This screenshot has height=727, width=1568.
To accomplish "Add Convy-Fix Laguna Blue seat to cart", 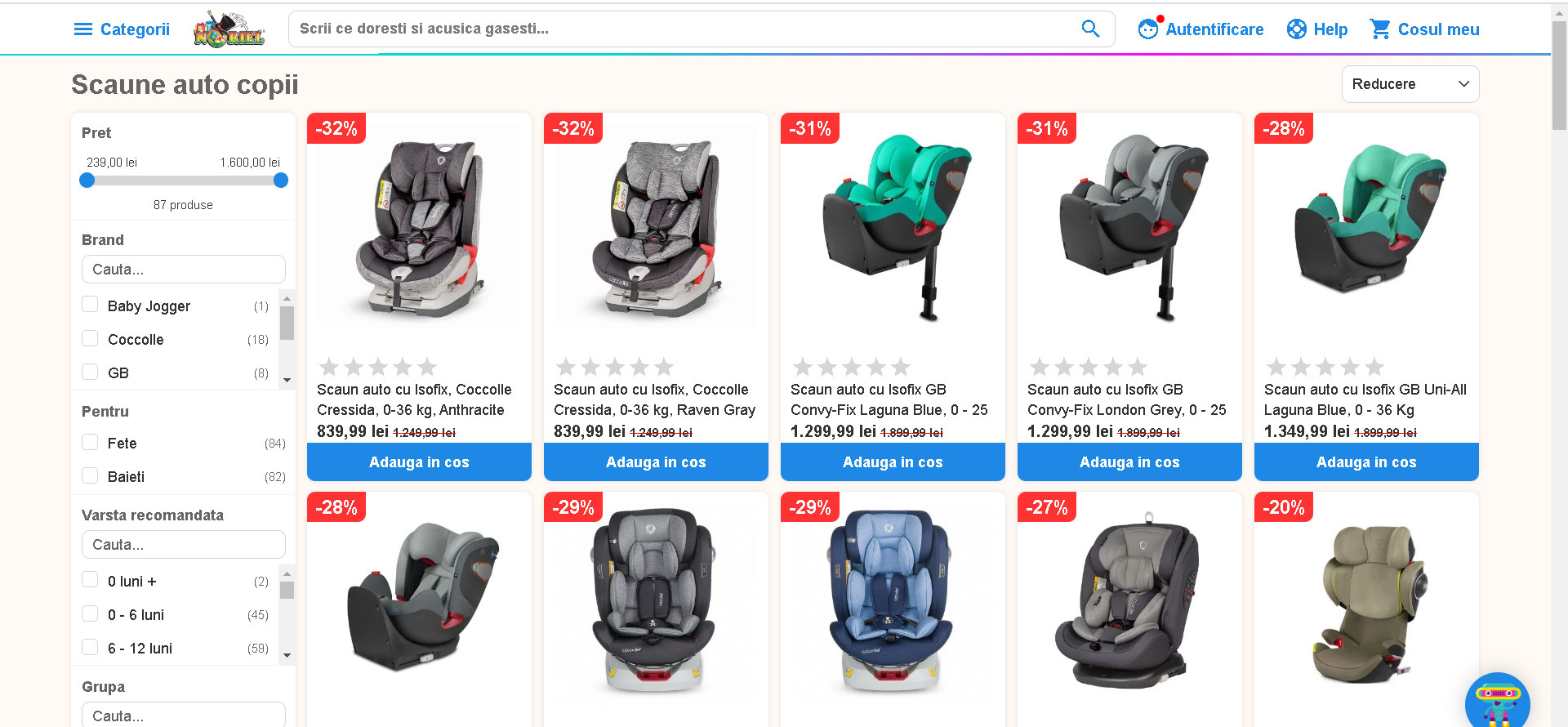I will coord(893,462).
